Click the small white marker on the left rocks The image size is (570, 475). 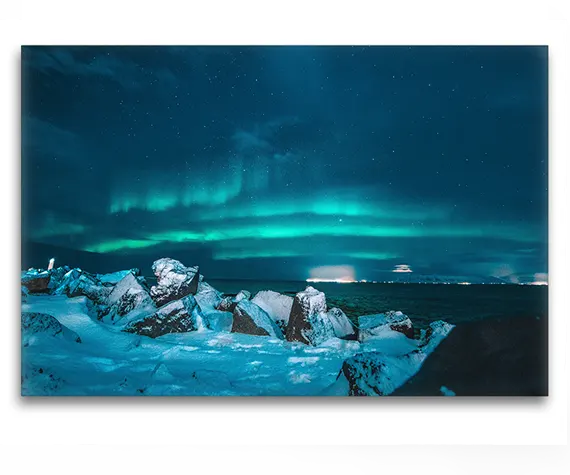click(51, 263)
